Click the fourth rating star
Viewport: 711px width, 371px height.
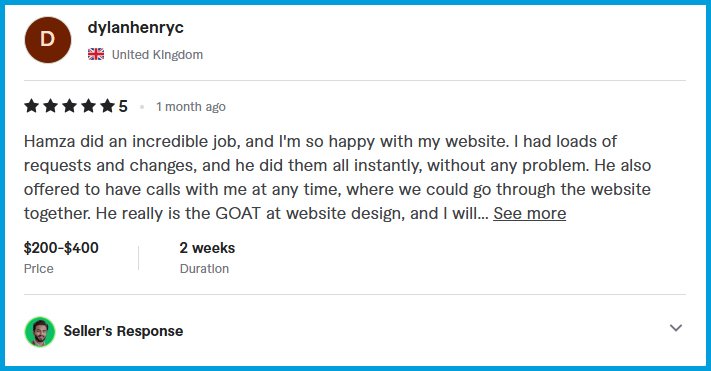click(x=88, y=106)
